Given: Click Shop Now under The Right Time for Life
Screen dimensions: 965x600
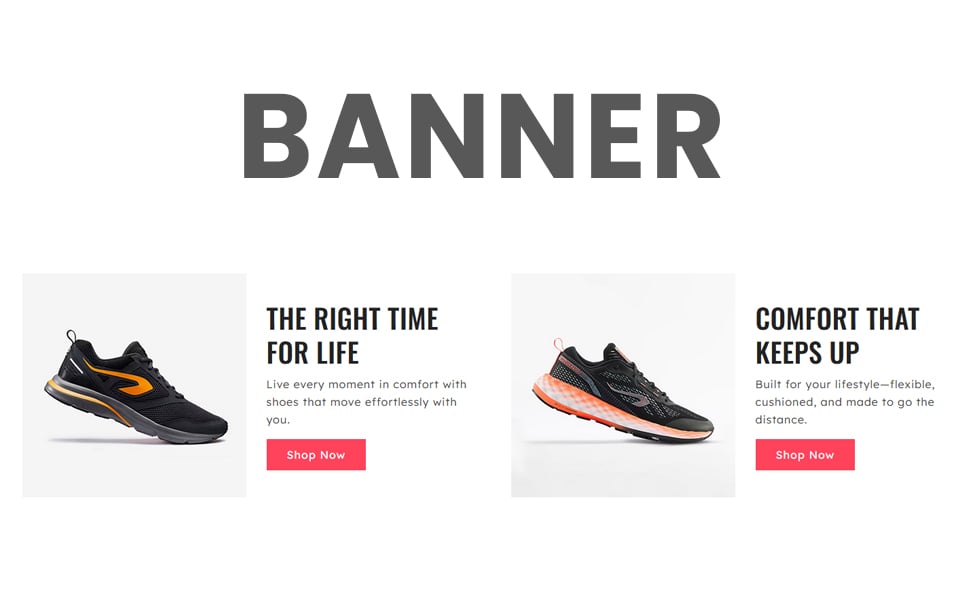Looking at the screenshot, I should pyautogui.click(x=316, y=455).
